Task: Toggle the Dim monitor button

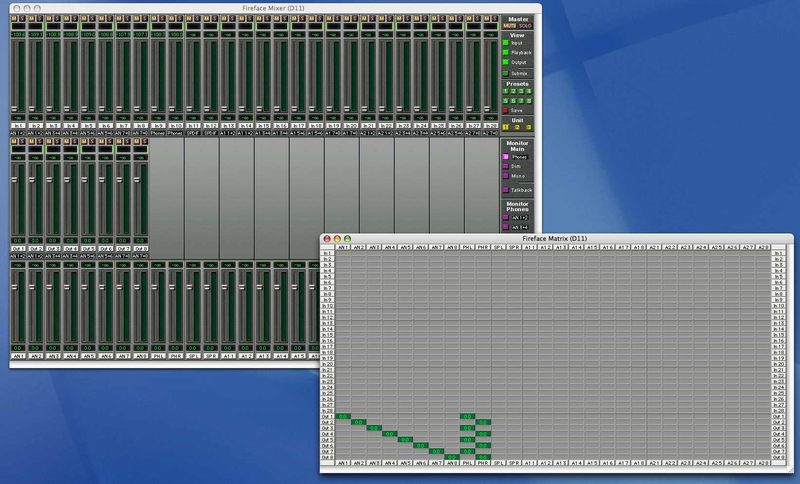Action: [x=506, y=166]
